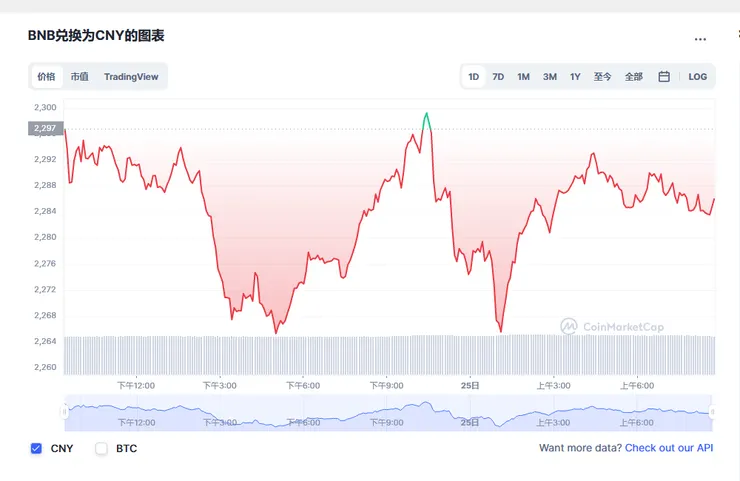Select the 7D time range

498,77
